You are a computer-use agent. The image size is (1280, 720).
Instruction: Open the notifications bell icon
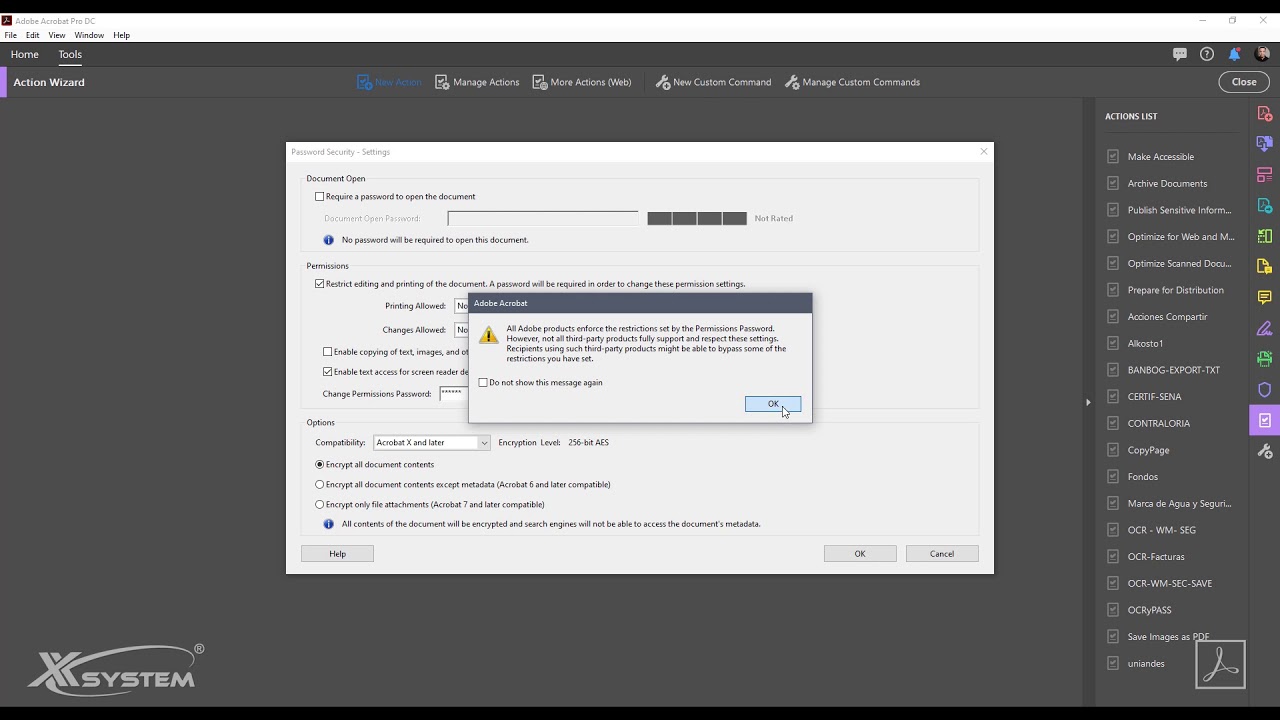click(1235, 54)
